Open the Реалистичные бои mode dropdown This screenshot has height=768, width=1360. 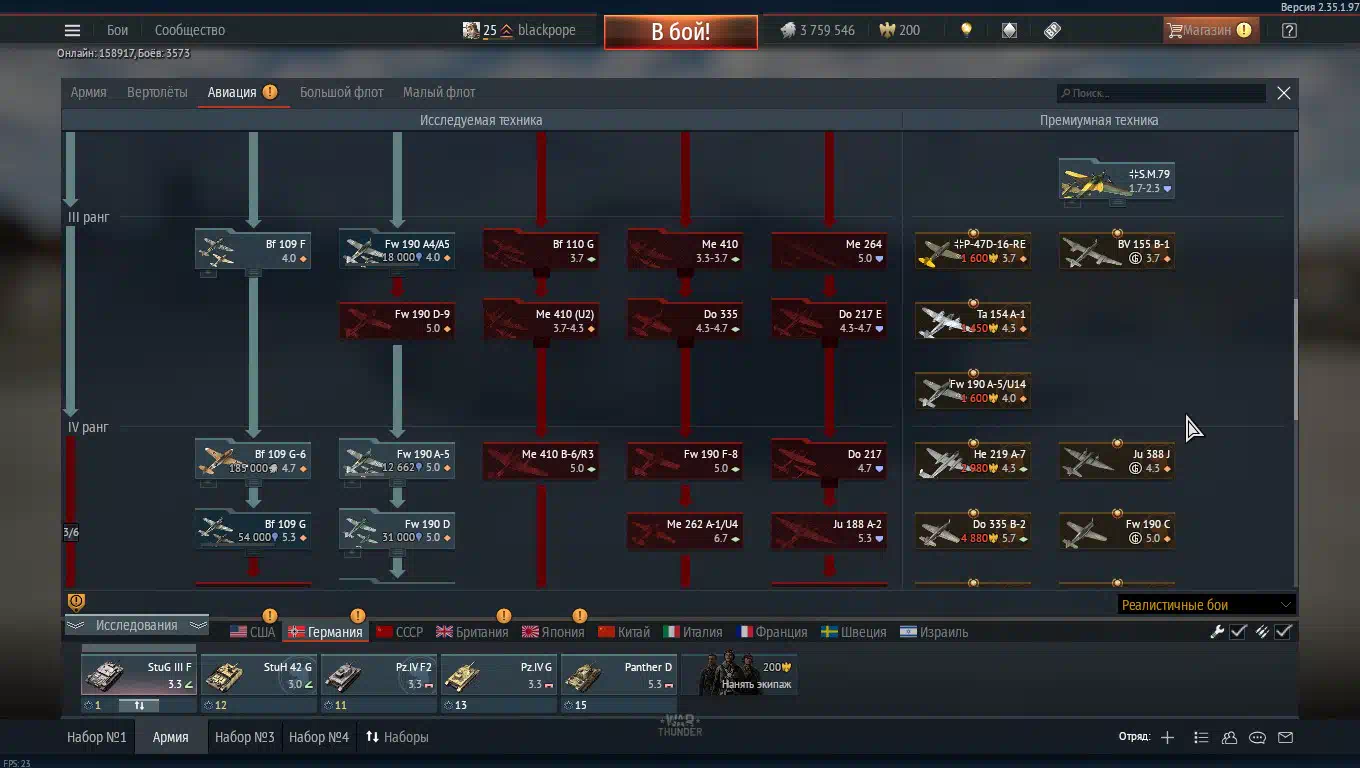tap(1207, 604)
